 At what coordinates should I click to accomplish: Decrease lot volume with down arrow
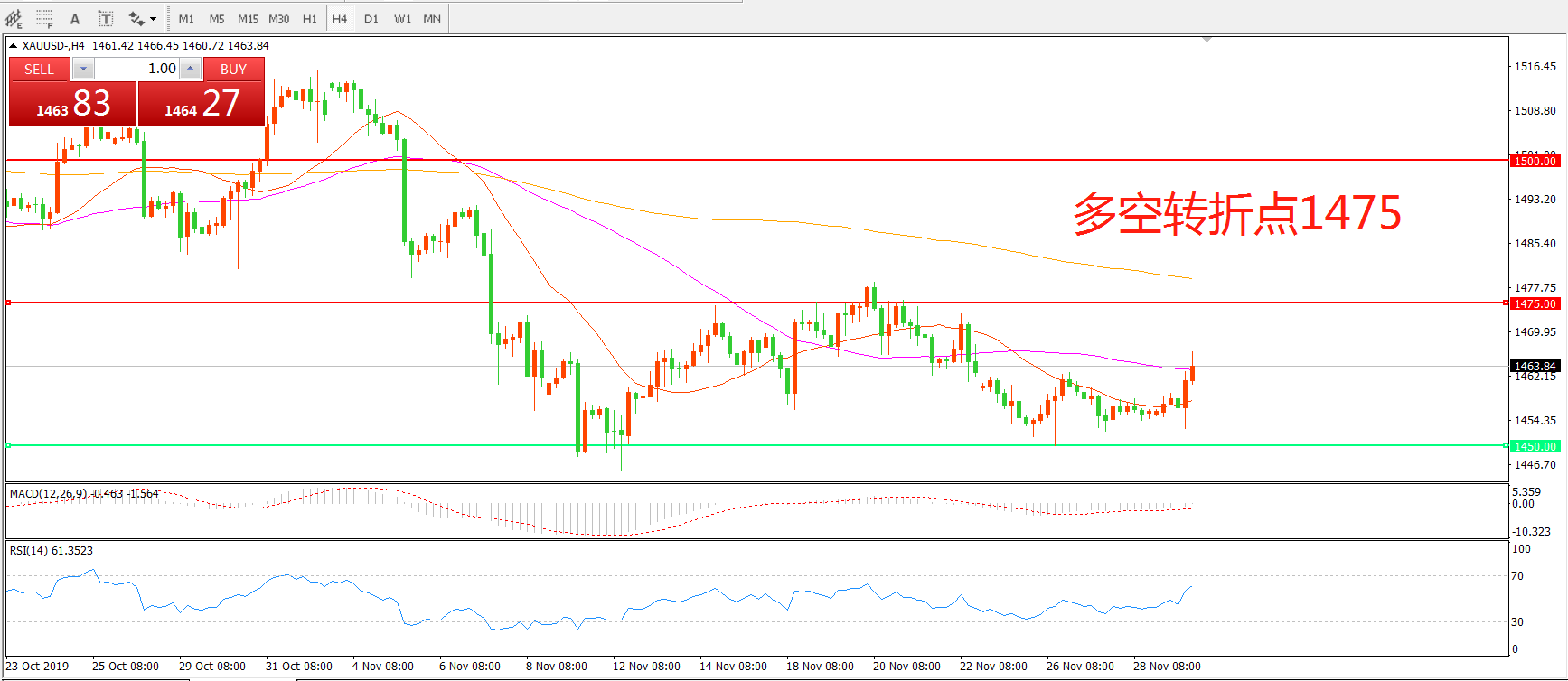tap(83, 69)
